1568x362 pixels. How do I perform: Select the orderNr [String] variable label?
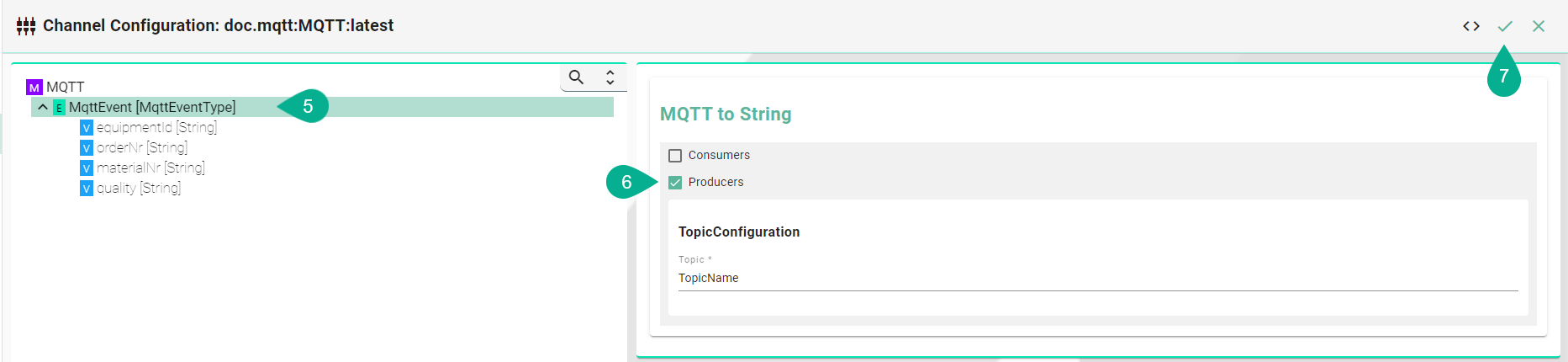[x=141, y=147]
